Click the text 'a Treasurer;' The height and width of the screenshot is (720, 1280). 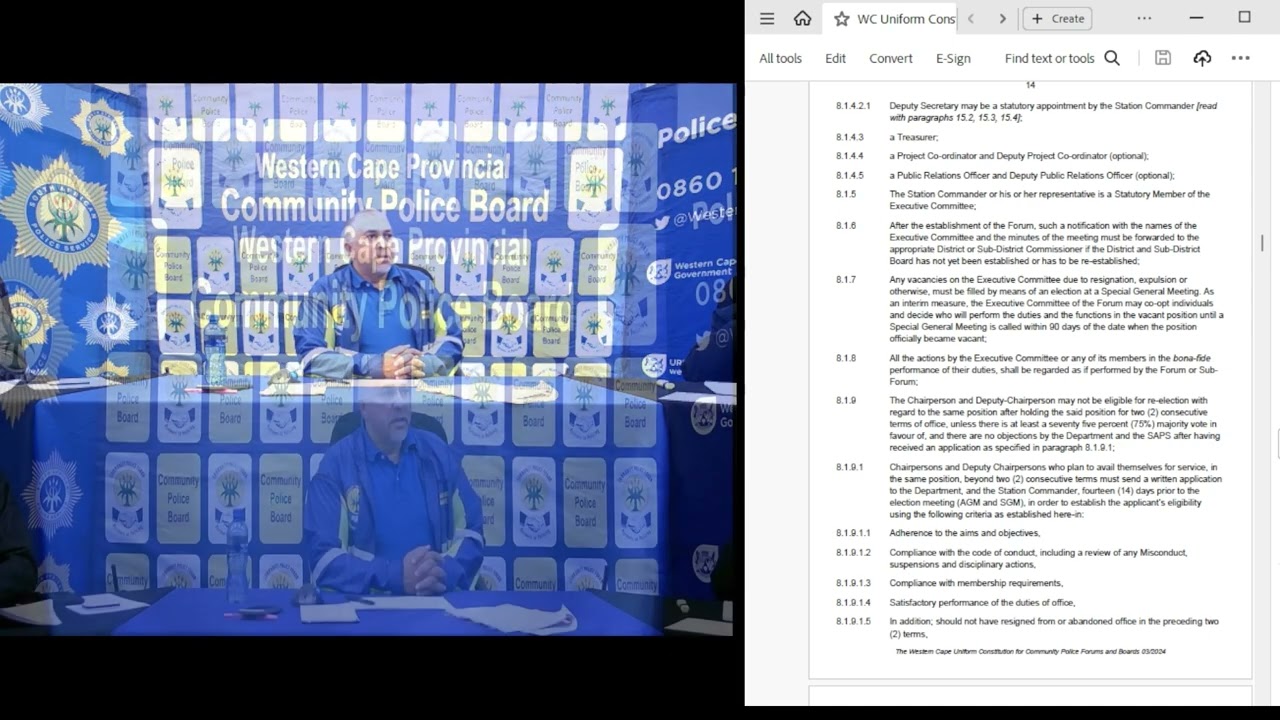click(x=914, y=137)
